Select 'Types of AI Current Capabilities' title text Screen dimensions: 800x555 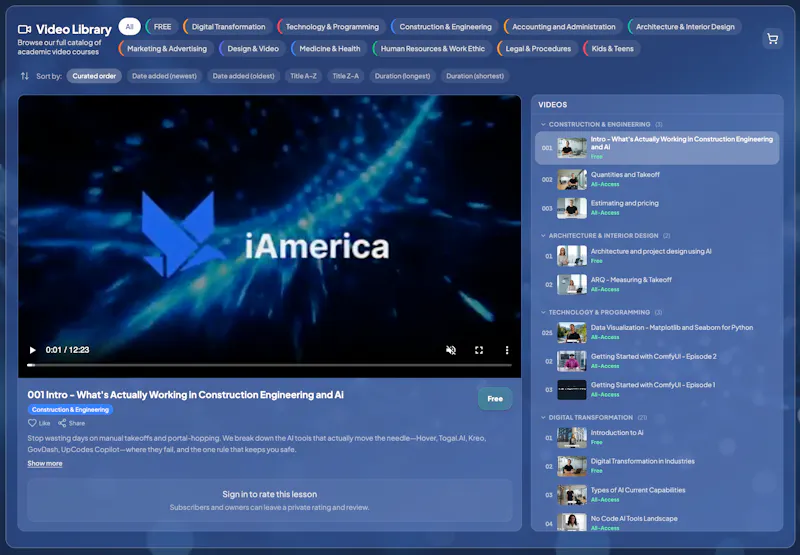tap(638, 490)
